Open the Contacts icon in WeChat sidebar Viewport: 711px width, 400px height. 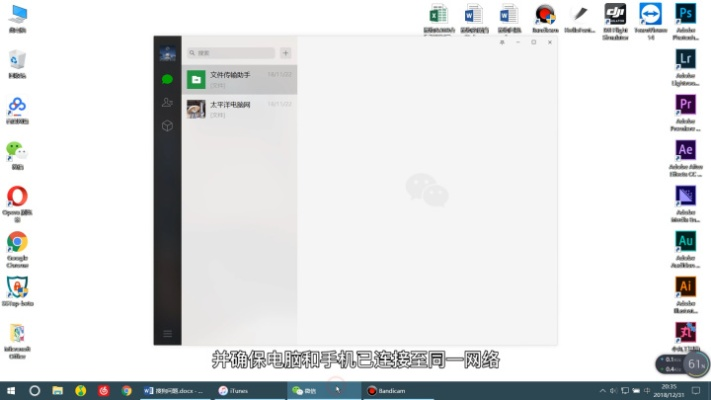pos(167,102)
